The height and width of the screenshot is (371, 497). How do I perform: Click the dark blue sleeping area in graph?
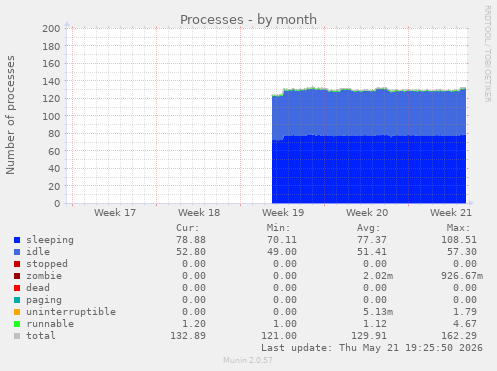[369, 169]
